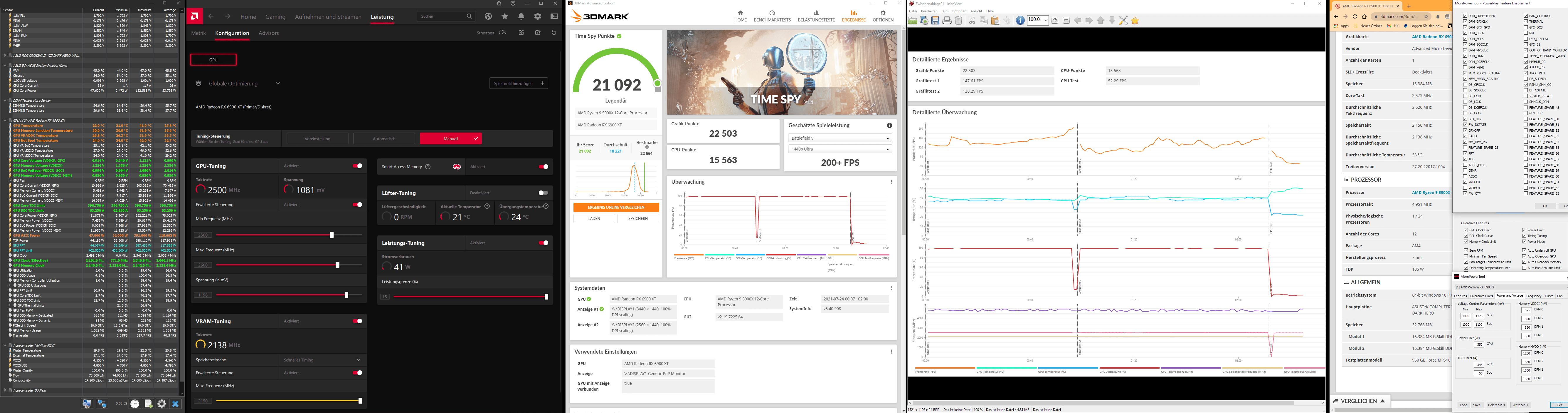Image resolution: width=1568 pixels, height=413 pixels.
Task: Open IrfanView image information icon
Action: 1020,21
